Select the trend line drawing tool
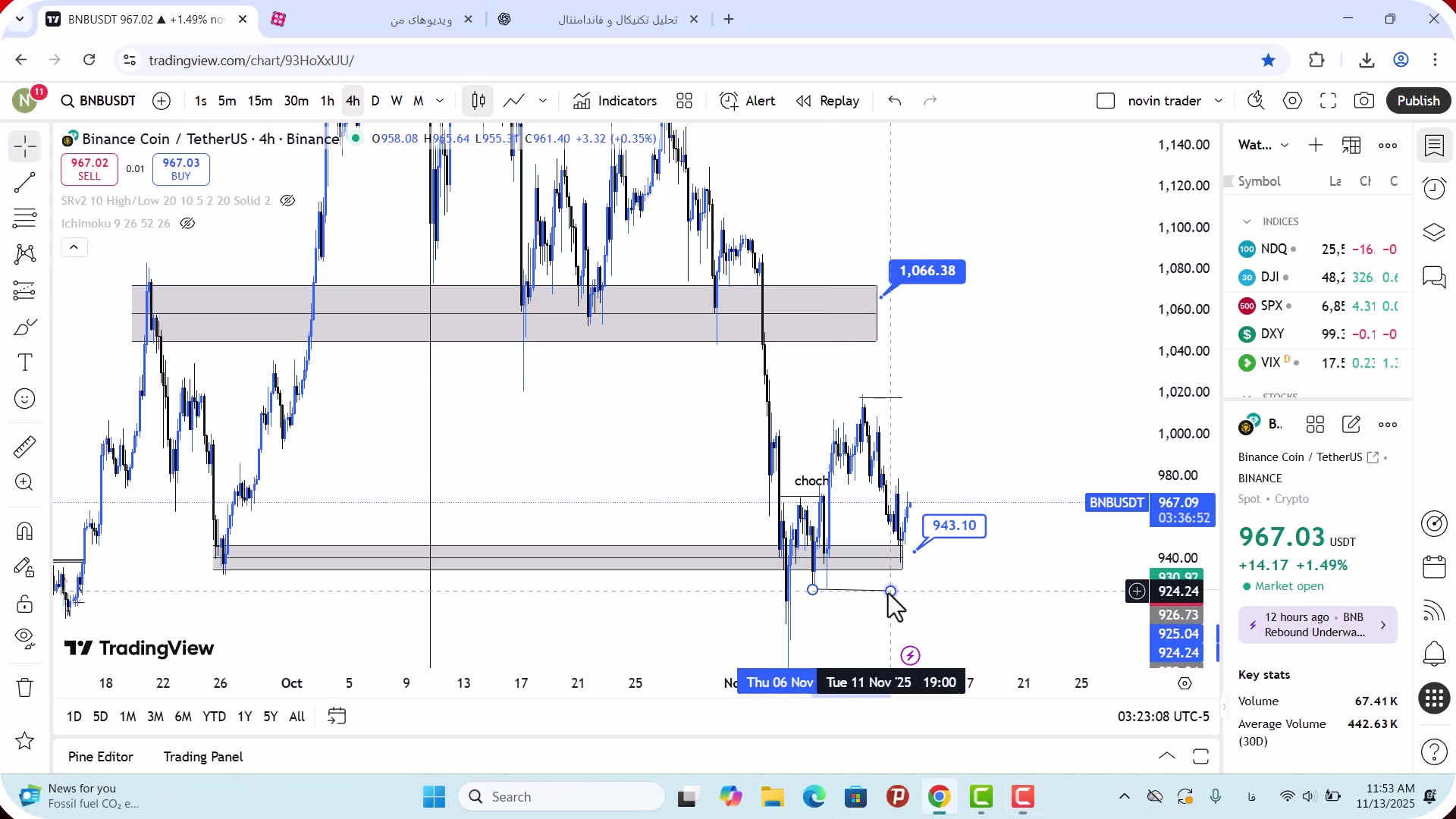The height and width of the screenshot is (819, 1456). pyautogui.click(x=24, y=182)
